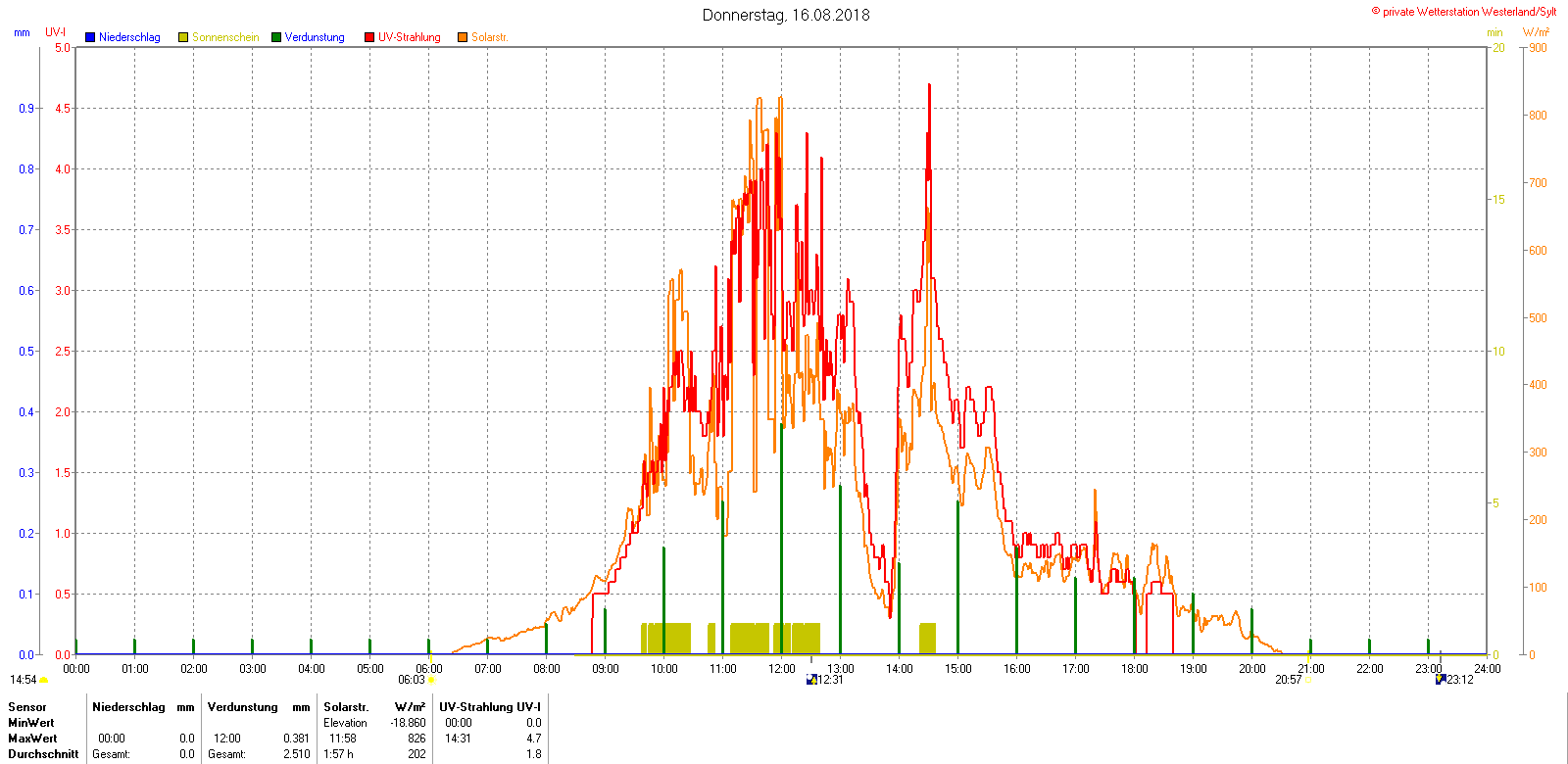
Task: Click the 'UV-Strahlung' table column header
Action: 477,707
